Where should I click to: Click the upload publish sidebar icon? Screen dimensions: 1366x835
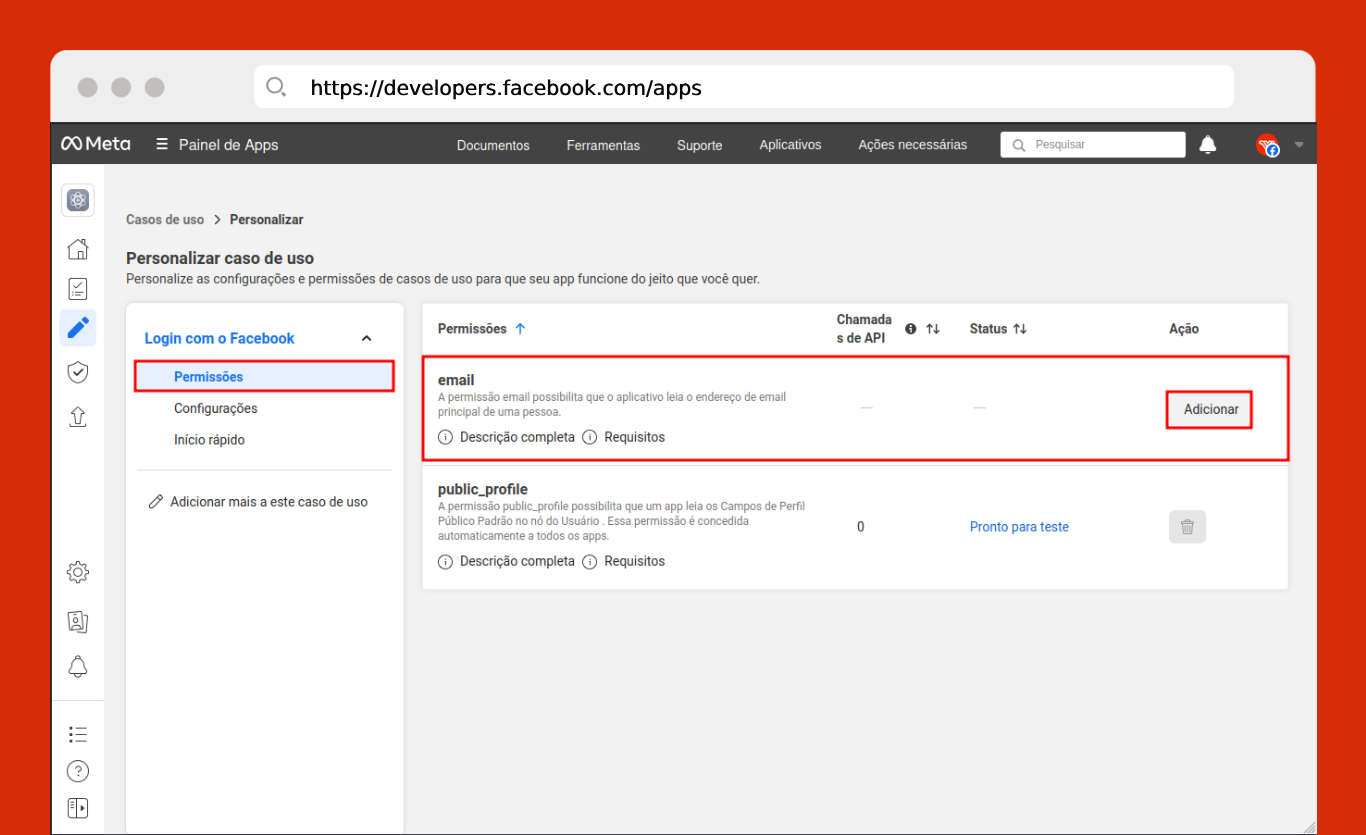click(x=78, y=416)
